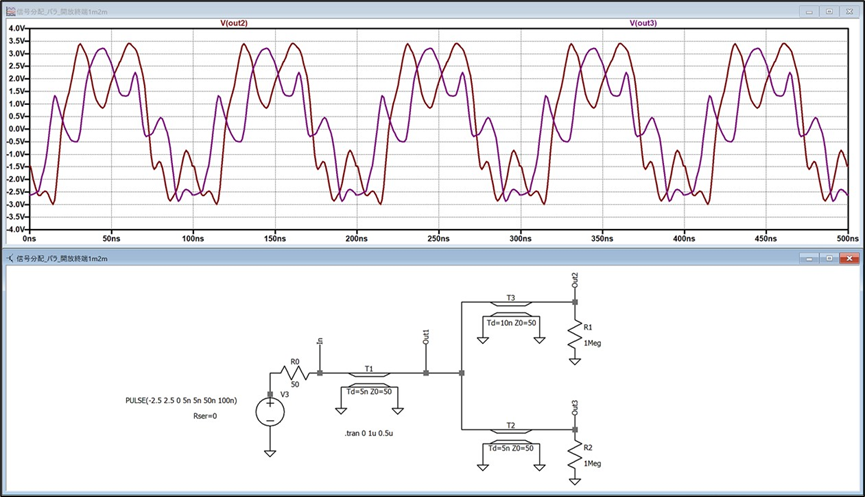
Task: Select resistor R2 load
Action: pyautogui.click(x=575, y=456)
